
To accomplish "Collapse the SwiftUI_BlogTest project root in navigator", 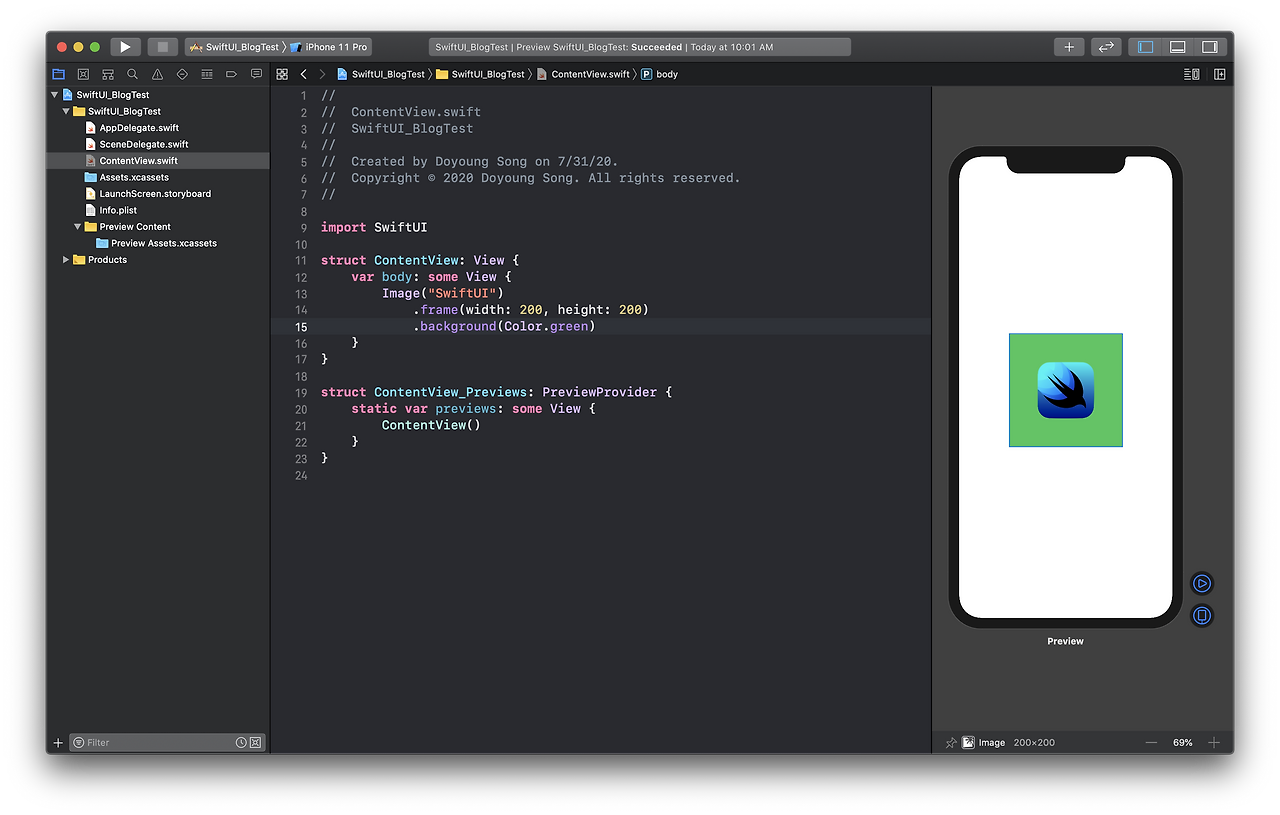I will [55, 95].
